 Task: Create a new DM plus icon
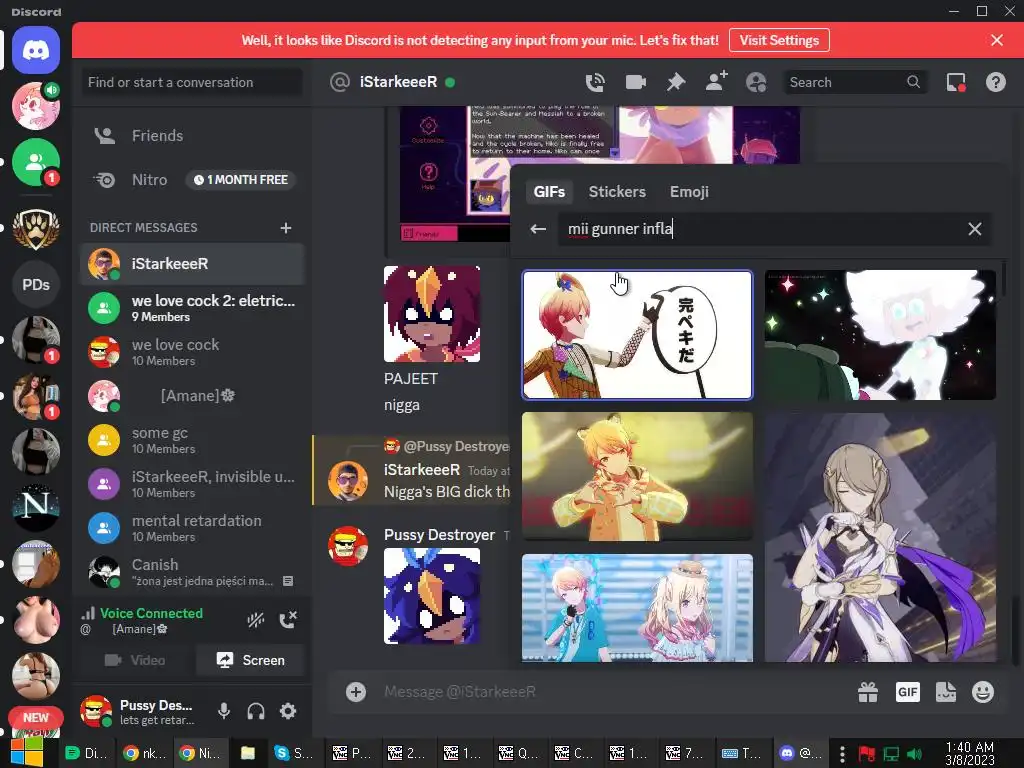coord(285,228)
